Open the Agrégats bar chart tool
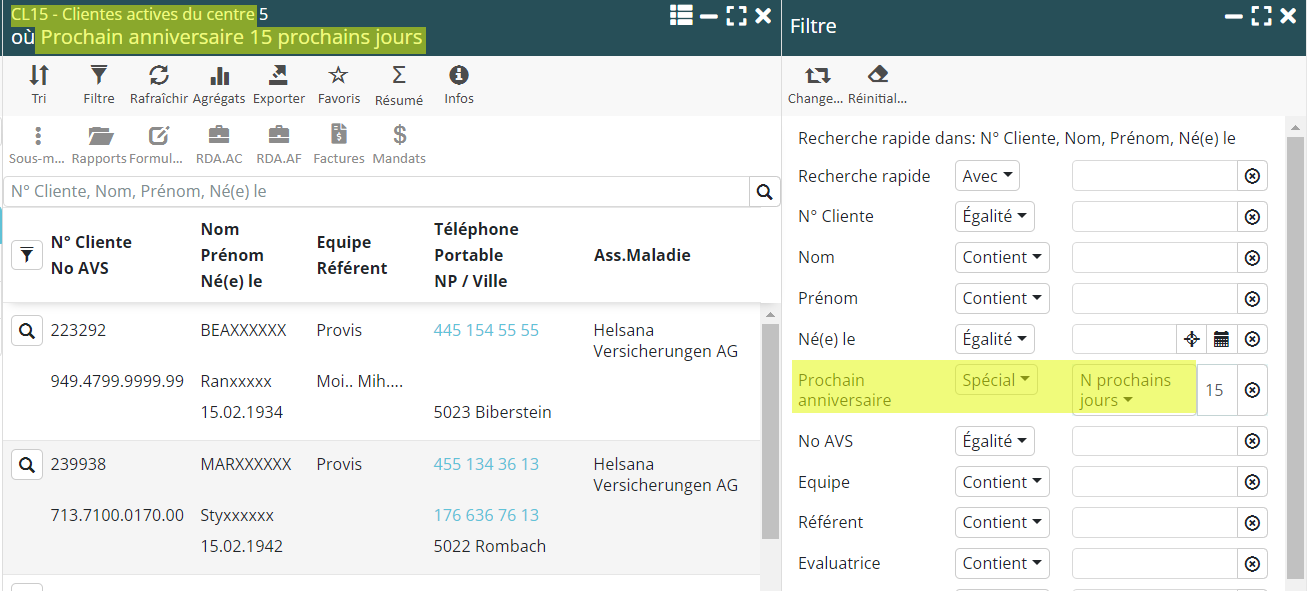The height and width of the screenshot is (591, 1307). (219, 76)
